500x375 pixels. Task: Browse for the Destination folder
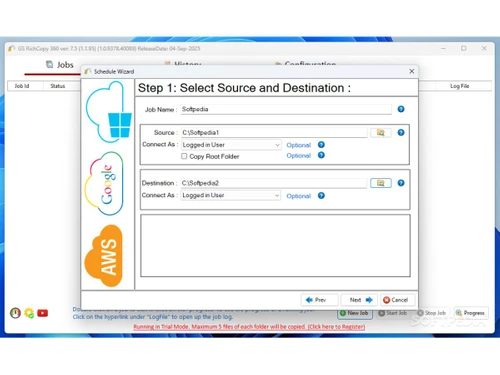coord(381,183)
